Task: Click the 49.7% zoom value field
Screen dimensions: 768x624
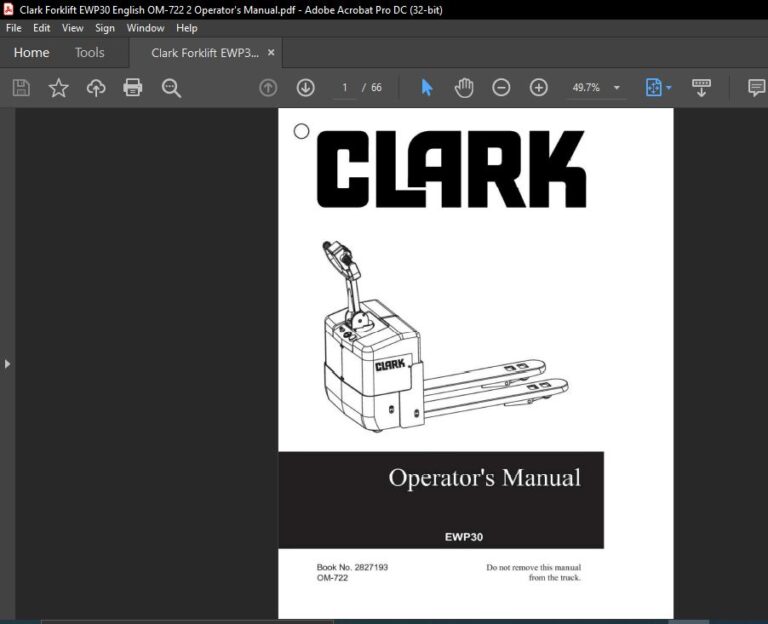Action: pyautogui.click(x=586, y=88)
